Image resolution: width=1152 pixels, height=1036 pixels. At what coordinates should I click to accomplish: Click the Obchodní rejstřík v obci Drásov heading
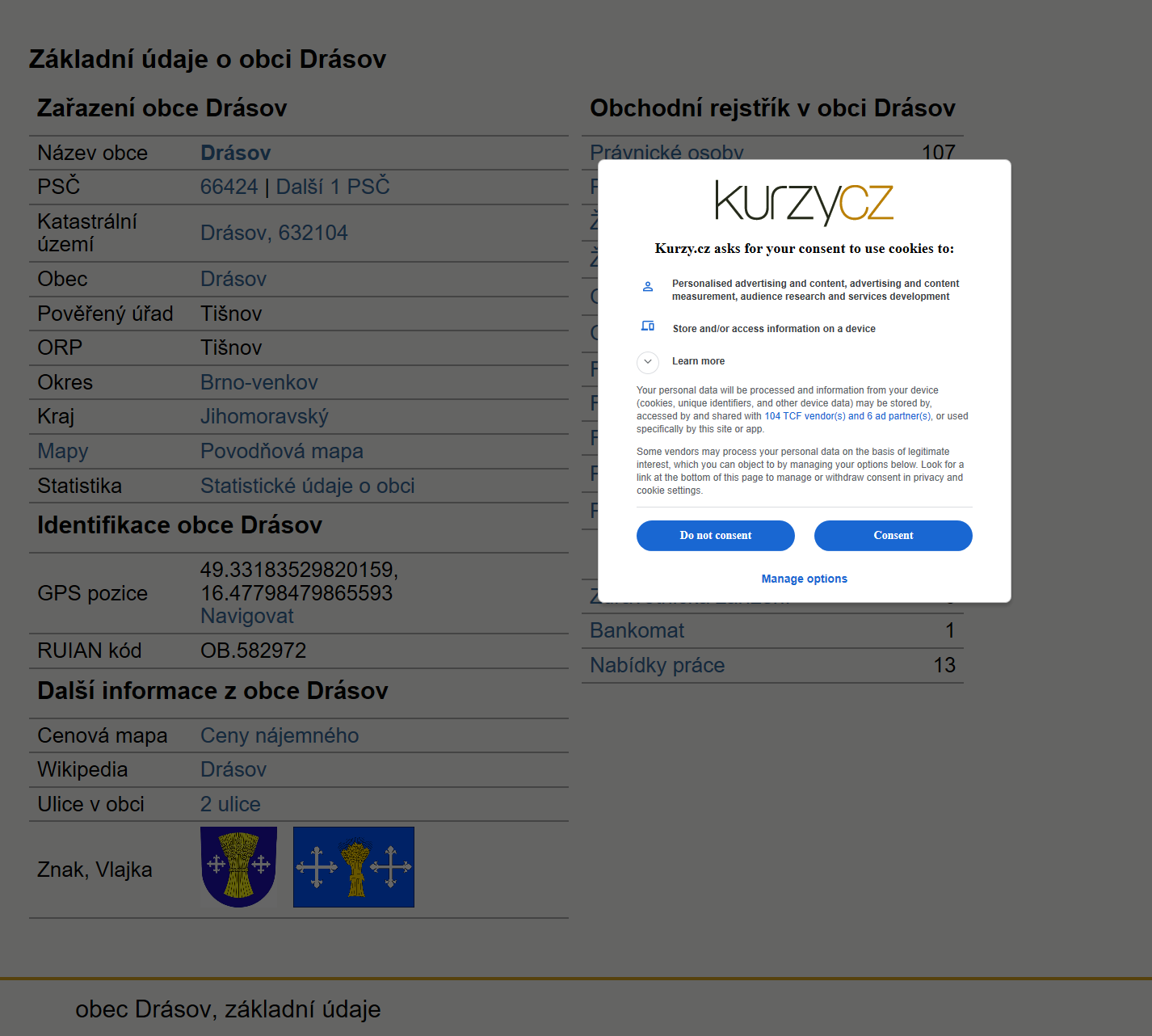coord(772,108)
